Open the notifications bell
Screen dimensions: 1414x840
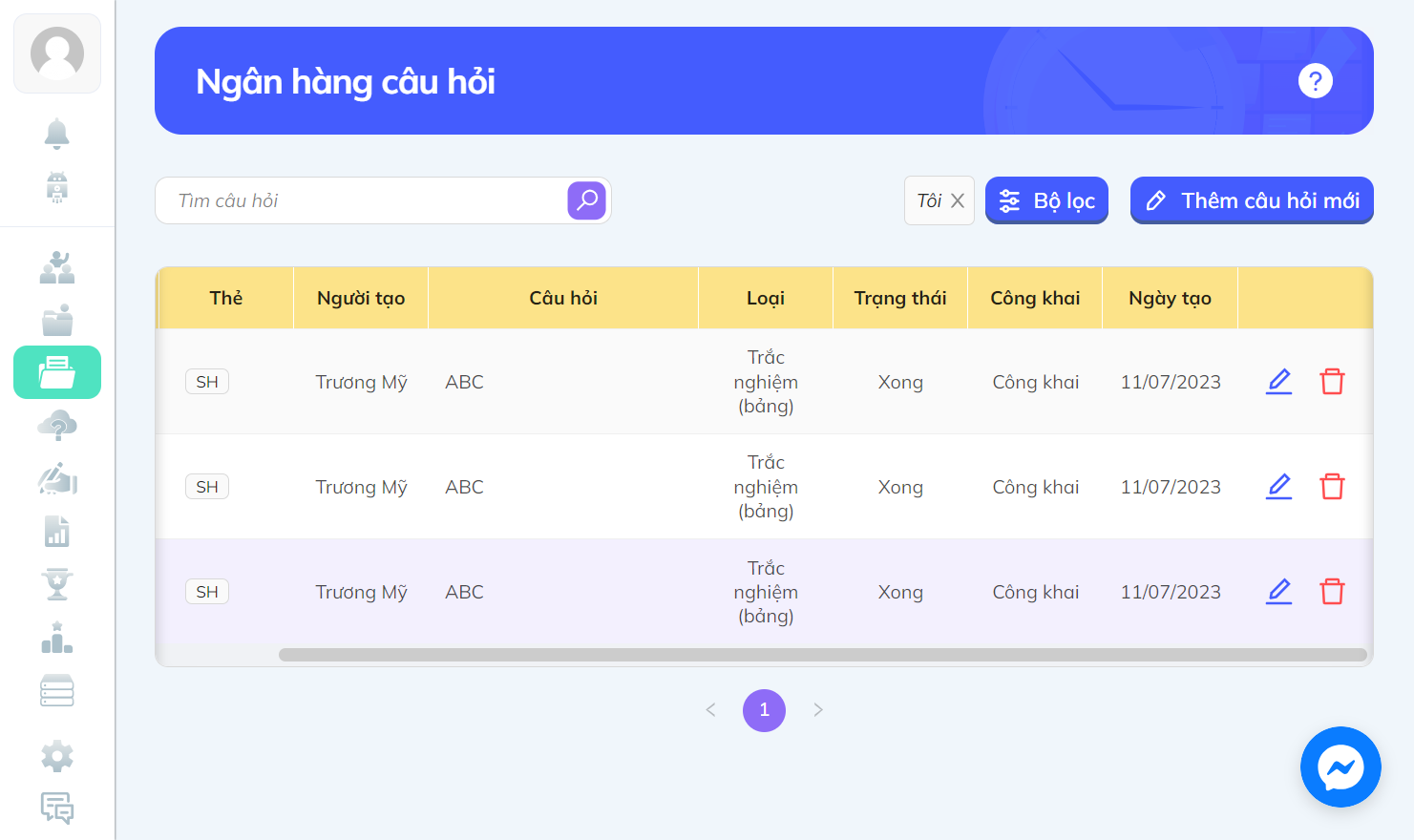57,134
